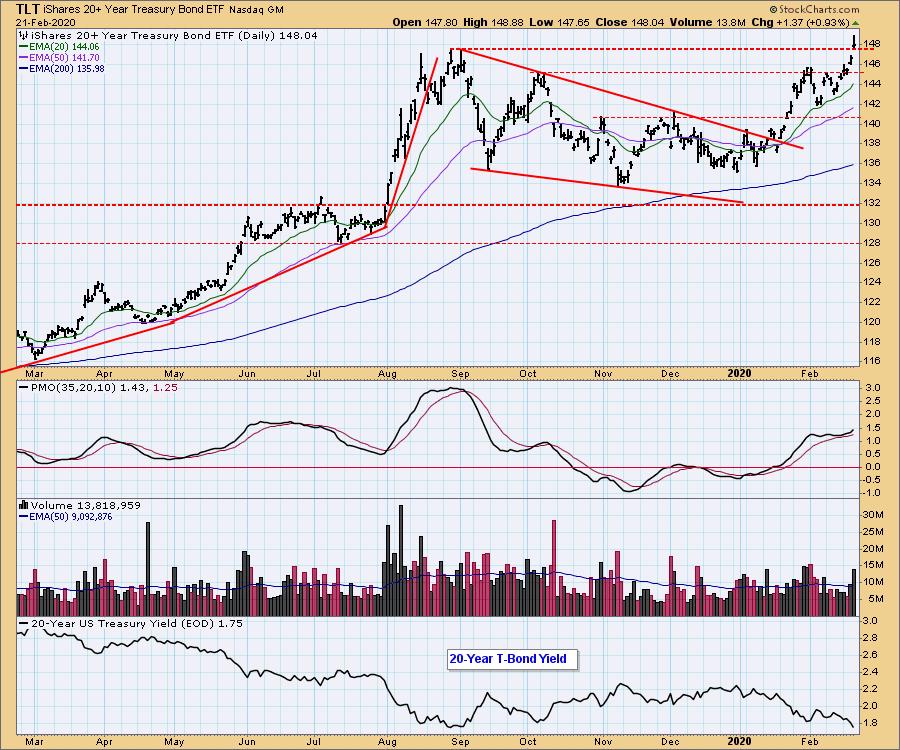Click the 5M volume axis label

tap(876, 599)
